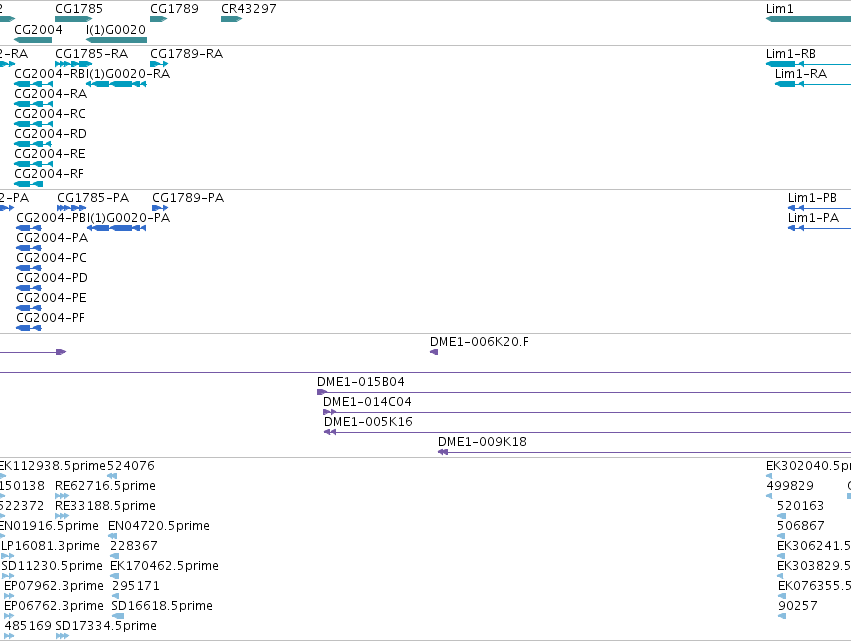This screenshot has height=641, width=851.
Task: Select the l(1)G0020 gene label
Action: (116, 29)
